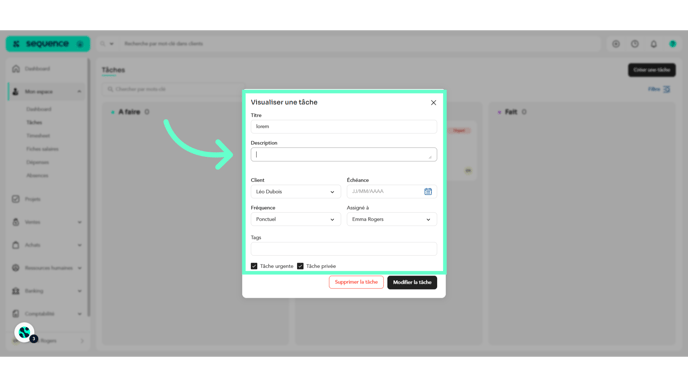The width and height of the screenshot is (688, 387).
Task: Click the sidebar vertical scrollbar
Action: pyautogui.click(x=89, y=187)
